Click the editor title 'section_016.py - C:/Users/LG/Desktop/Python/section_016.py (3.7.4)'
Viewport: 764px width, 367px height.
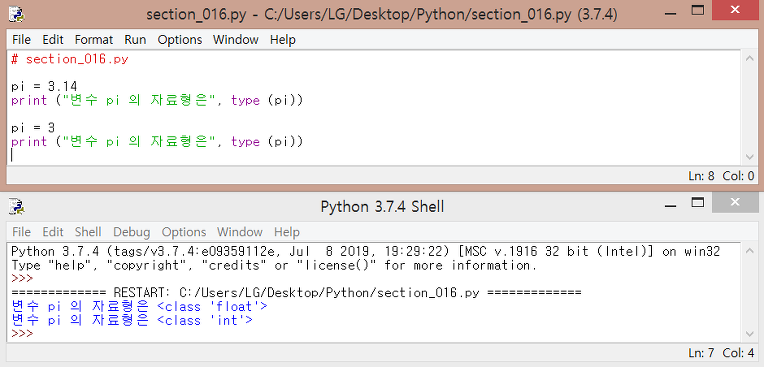[x=382, y=15]
